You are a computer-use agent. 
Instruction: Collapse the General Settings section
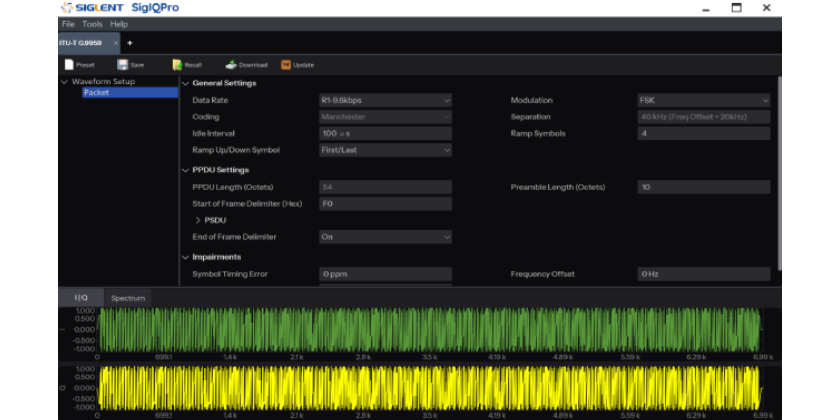185,83
